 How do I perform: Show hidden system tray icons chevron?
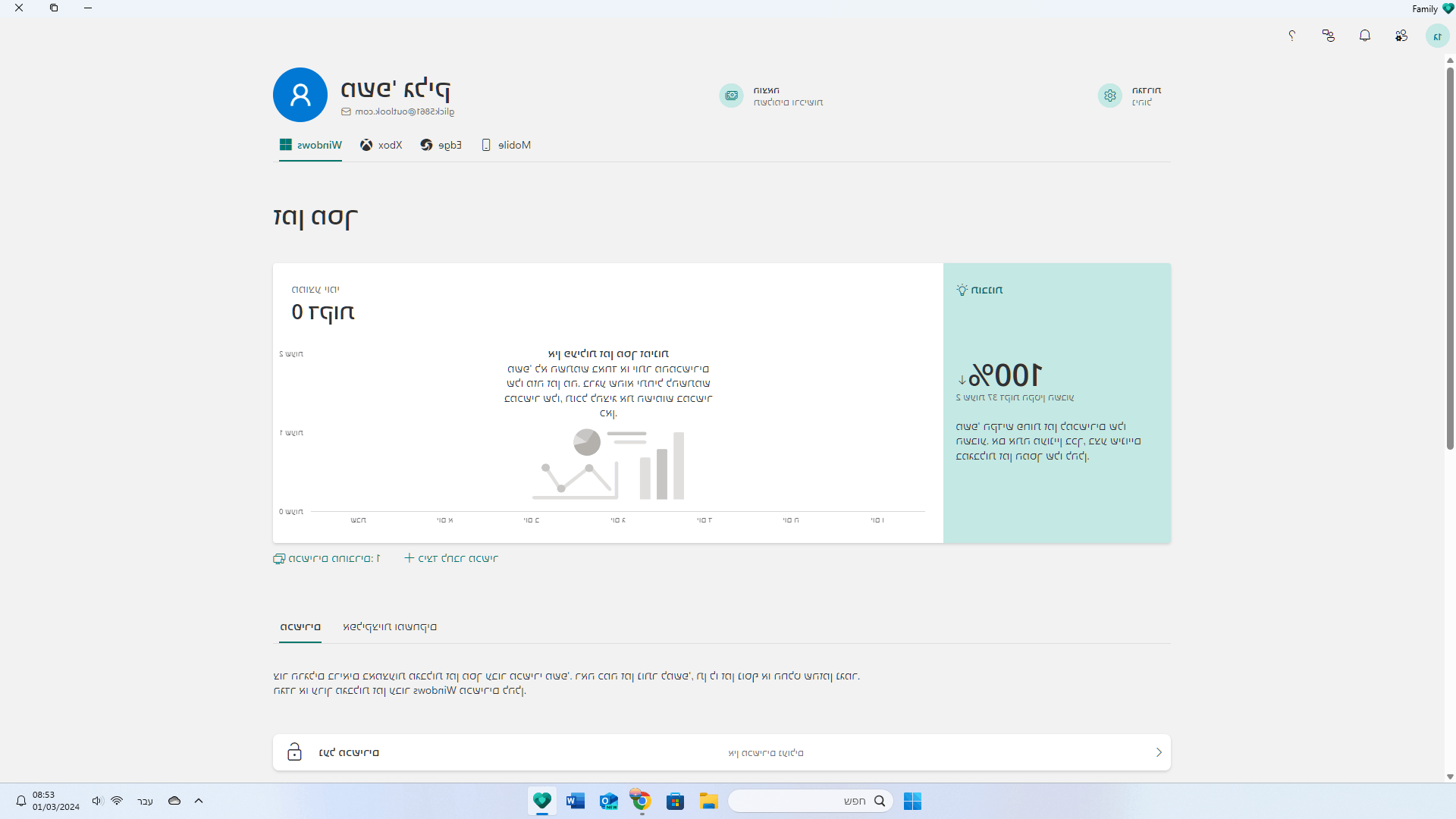point(199,801)
